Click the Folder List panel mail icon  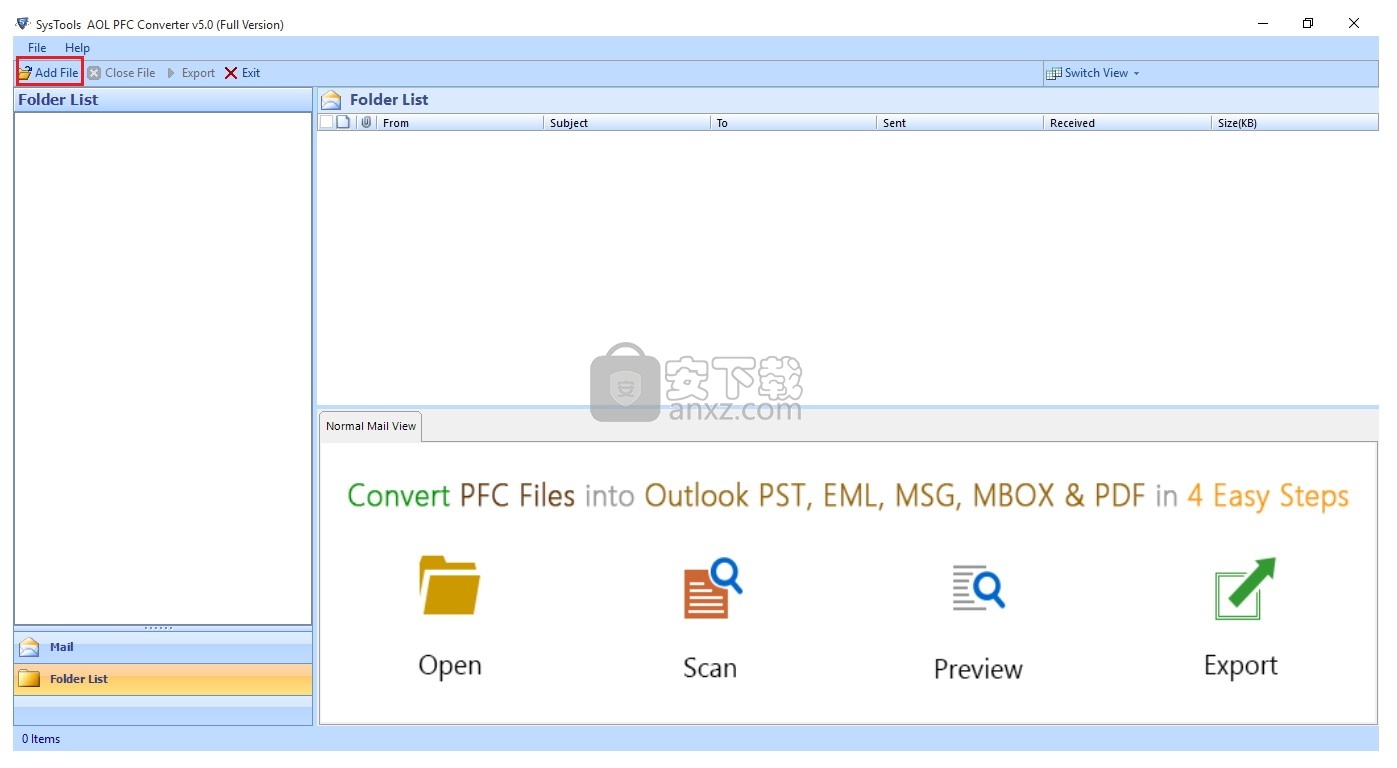click(331, 100)
